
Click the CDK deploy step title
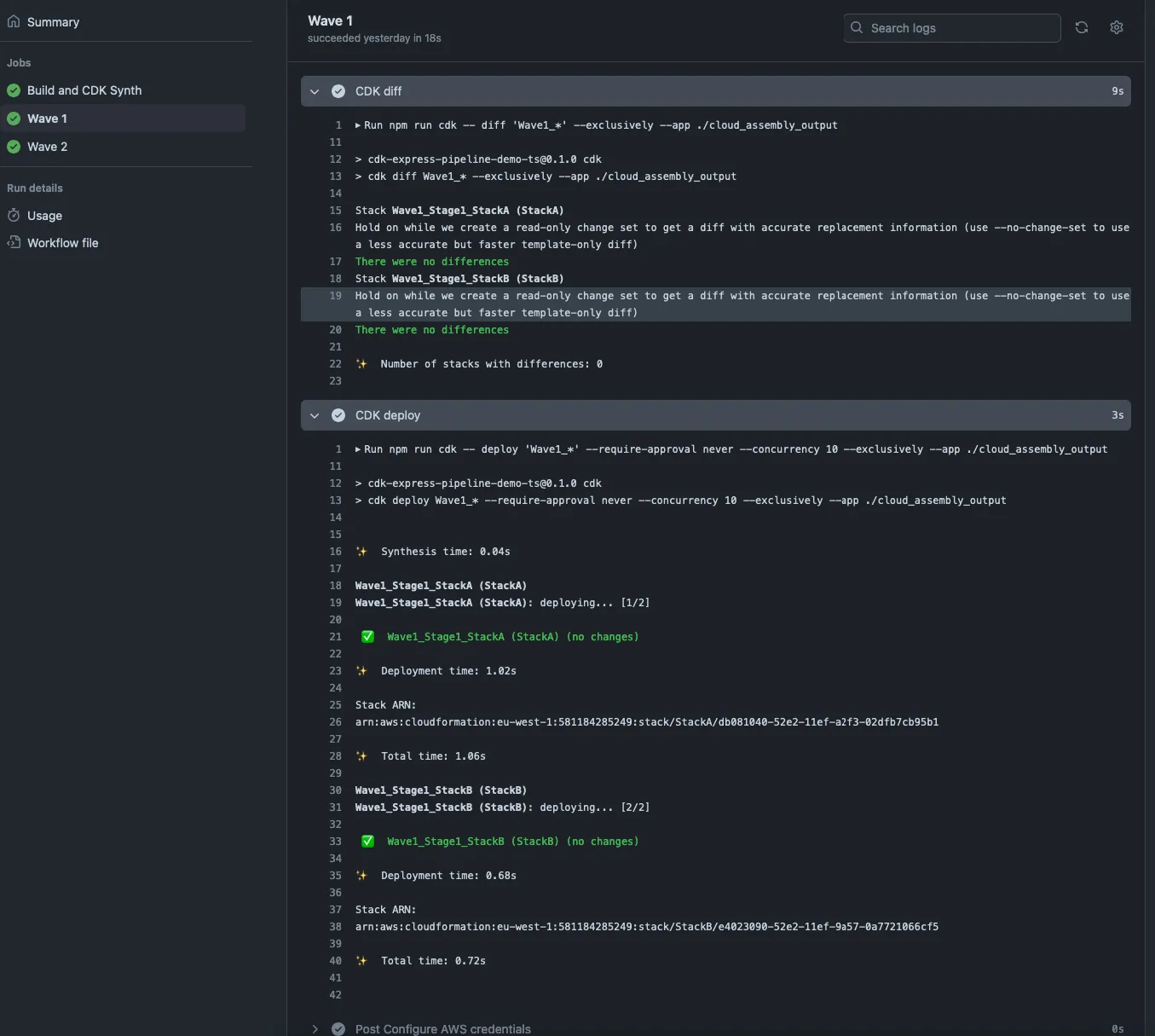pyautogui.click(x=388, y=415)
